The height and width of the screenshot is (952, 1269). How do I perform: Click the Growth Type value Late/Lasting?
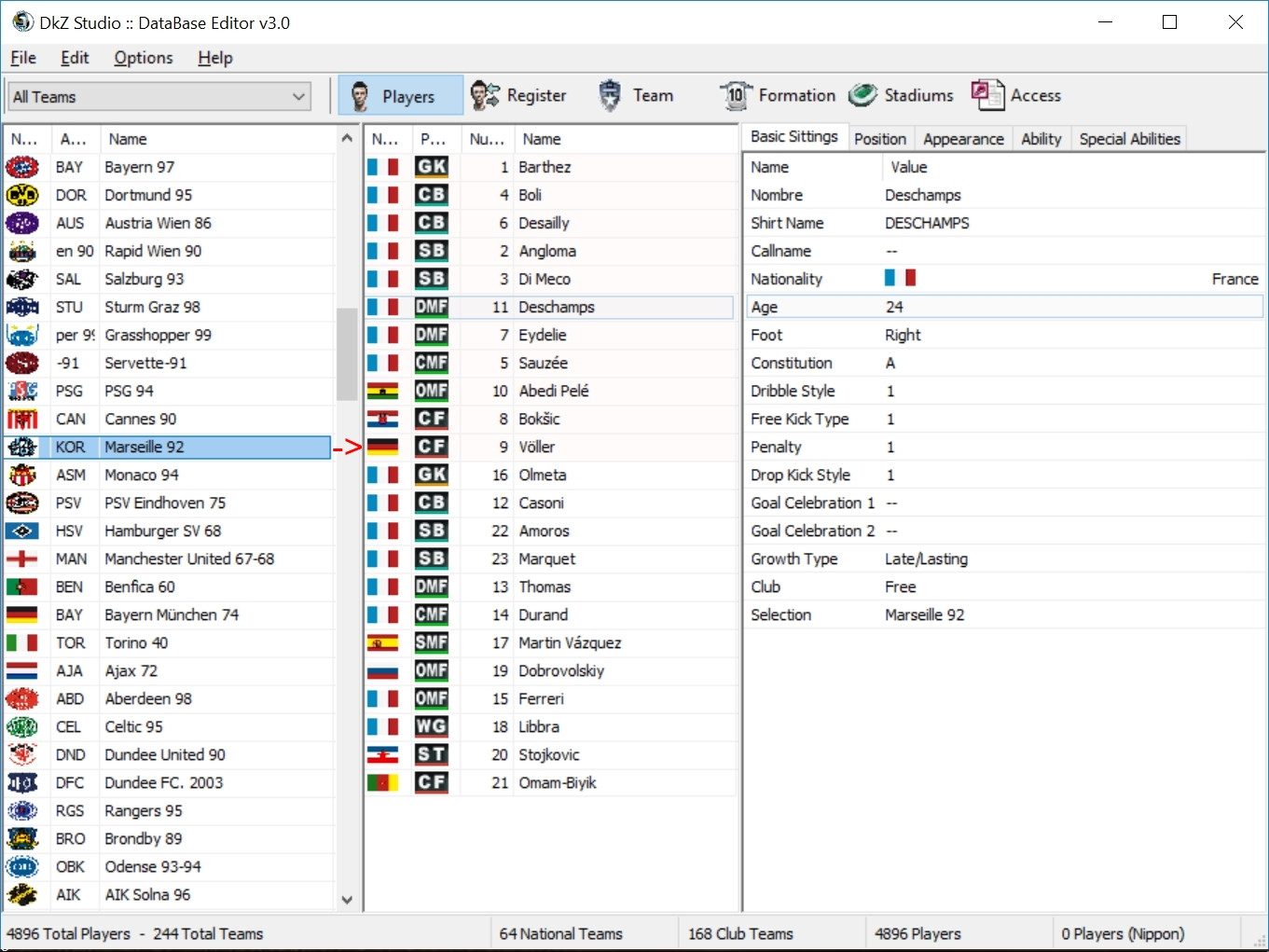click(926, 559)
